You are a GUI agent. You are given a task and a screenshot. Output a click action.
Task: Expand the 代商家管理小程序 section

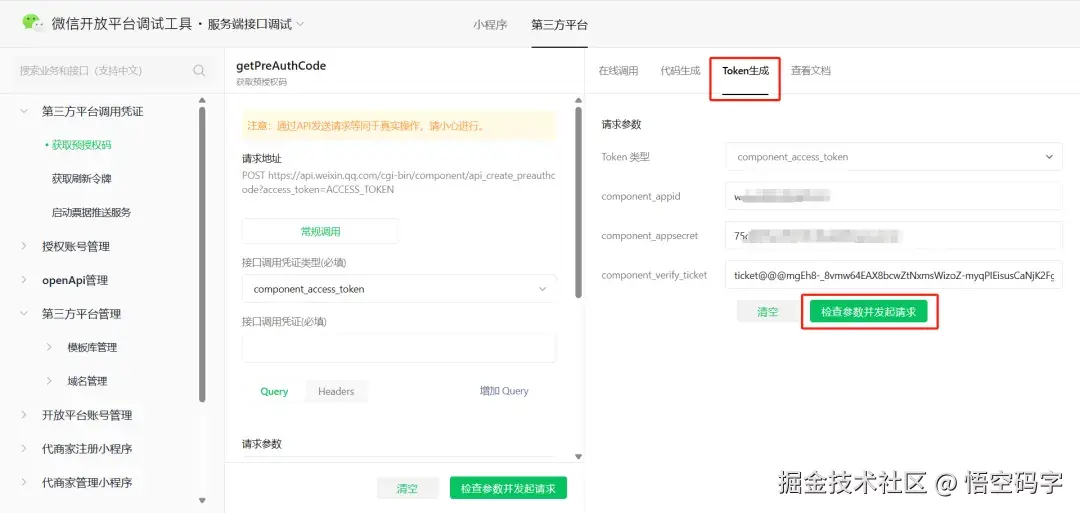point(24,483)
